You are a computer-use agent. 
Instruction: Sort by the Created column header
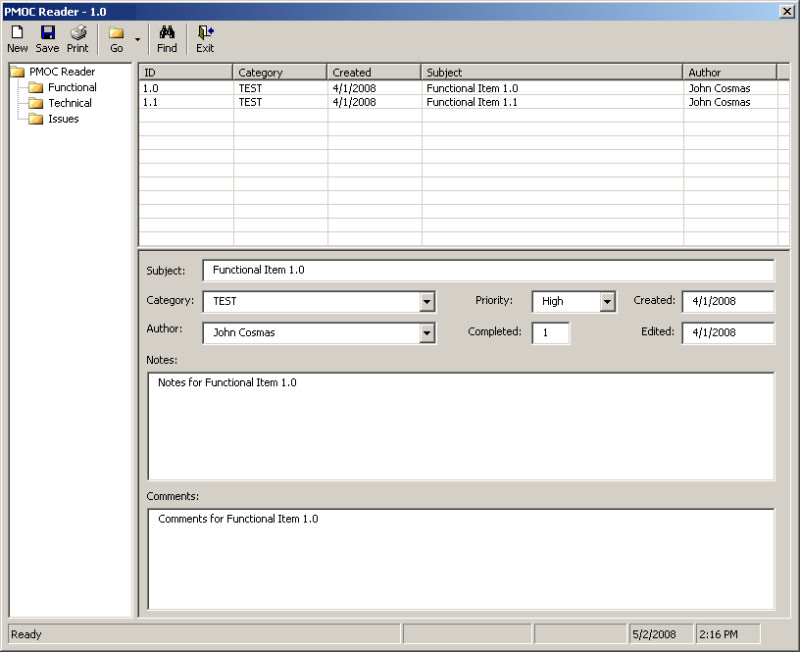click(374, 72)
